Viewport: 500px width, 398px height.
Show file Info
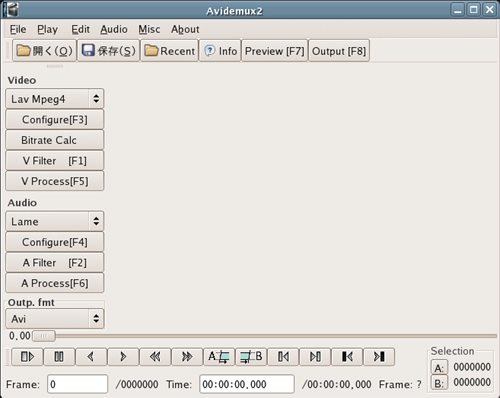click(x=220, y=51)
